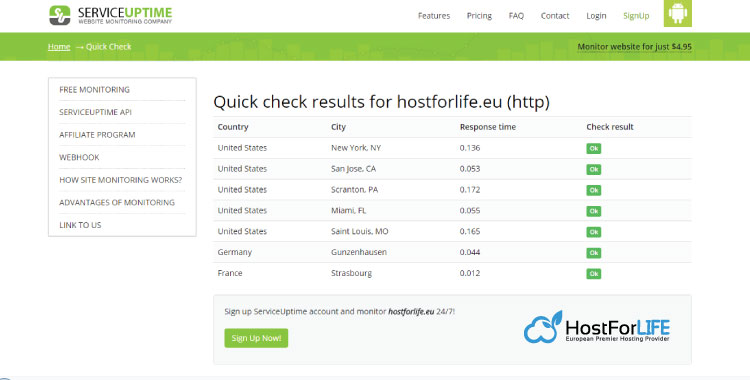The height and width of the screenshot is (380, 750).
Task: Open the Features menu item
Action: pos(434,16)
